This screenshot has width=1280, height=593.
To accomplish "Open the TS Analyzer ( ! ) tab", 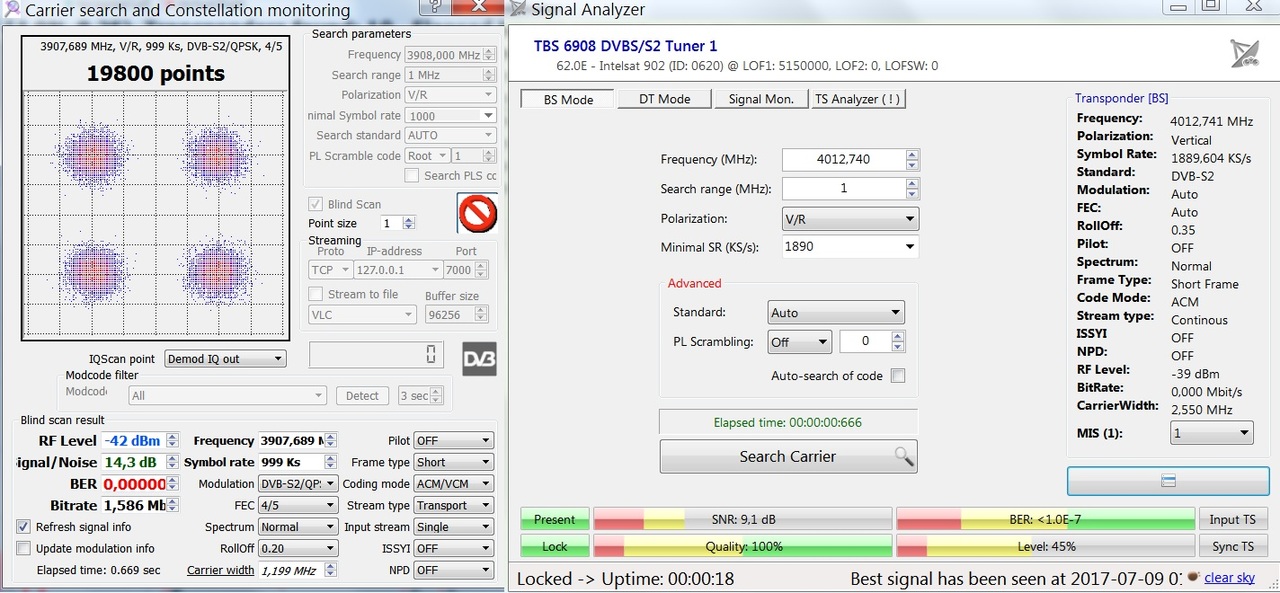I will (x=857, y=99).
